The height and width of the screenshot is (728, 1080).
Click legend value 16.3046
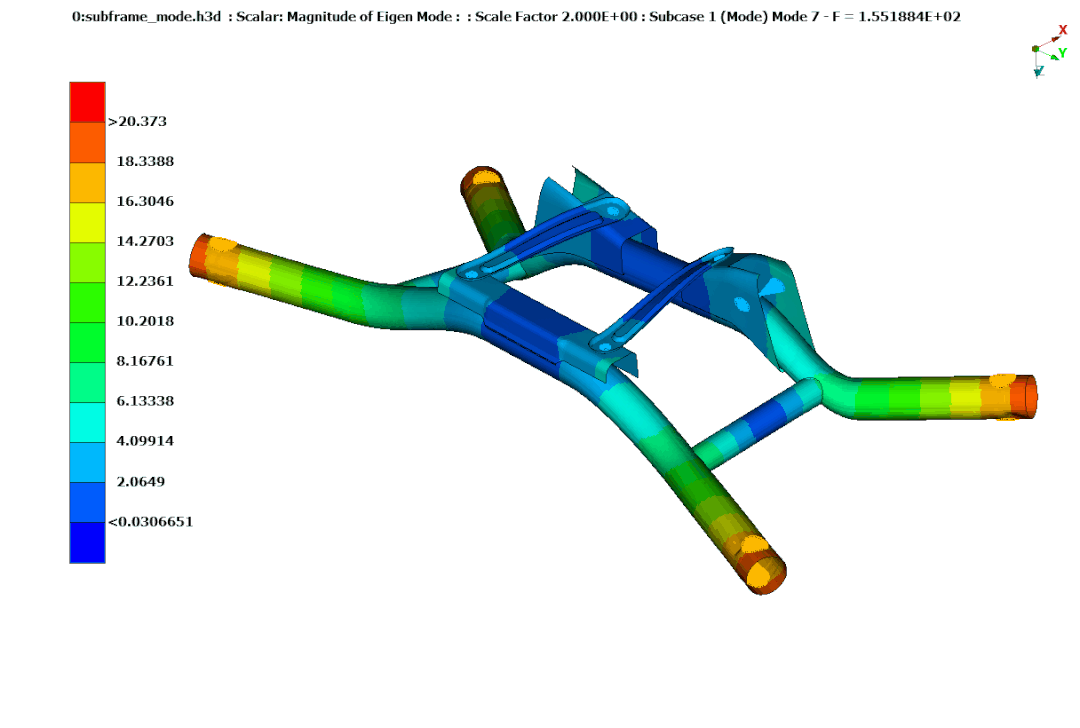[145, 201]
